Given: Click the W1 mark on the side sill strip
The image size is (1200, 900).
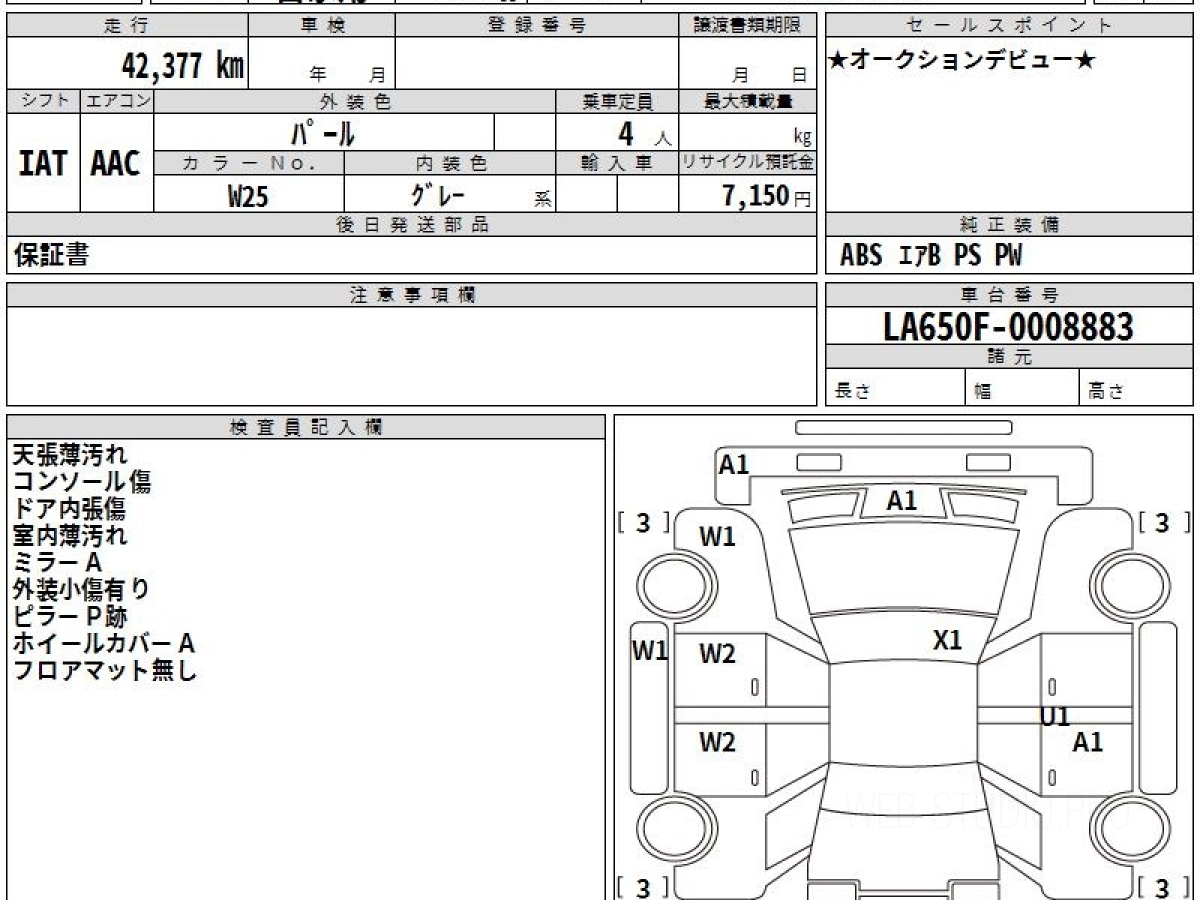Looking at the screenshot, I should pos(650,651).
